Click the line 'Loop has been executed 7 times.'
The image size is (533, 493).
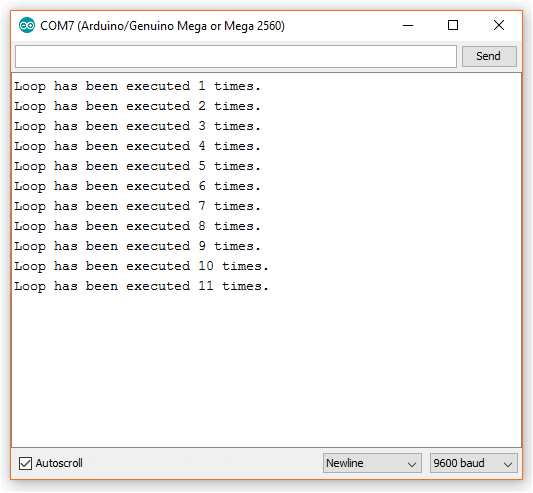click(x=137, y=206)
